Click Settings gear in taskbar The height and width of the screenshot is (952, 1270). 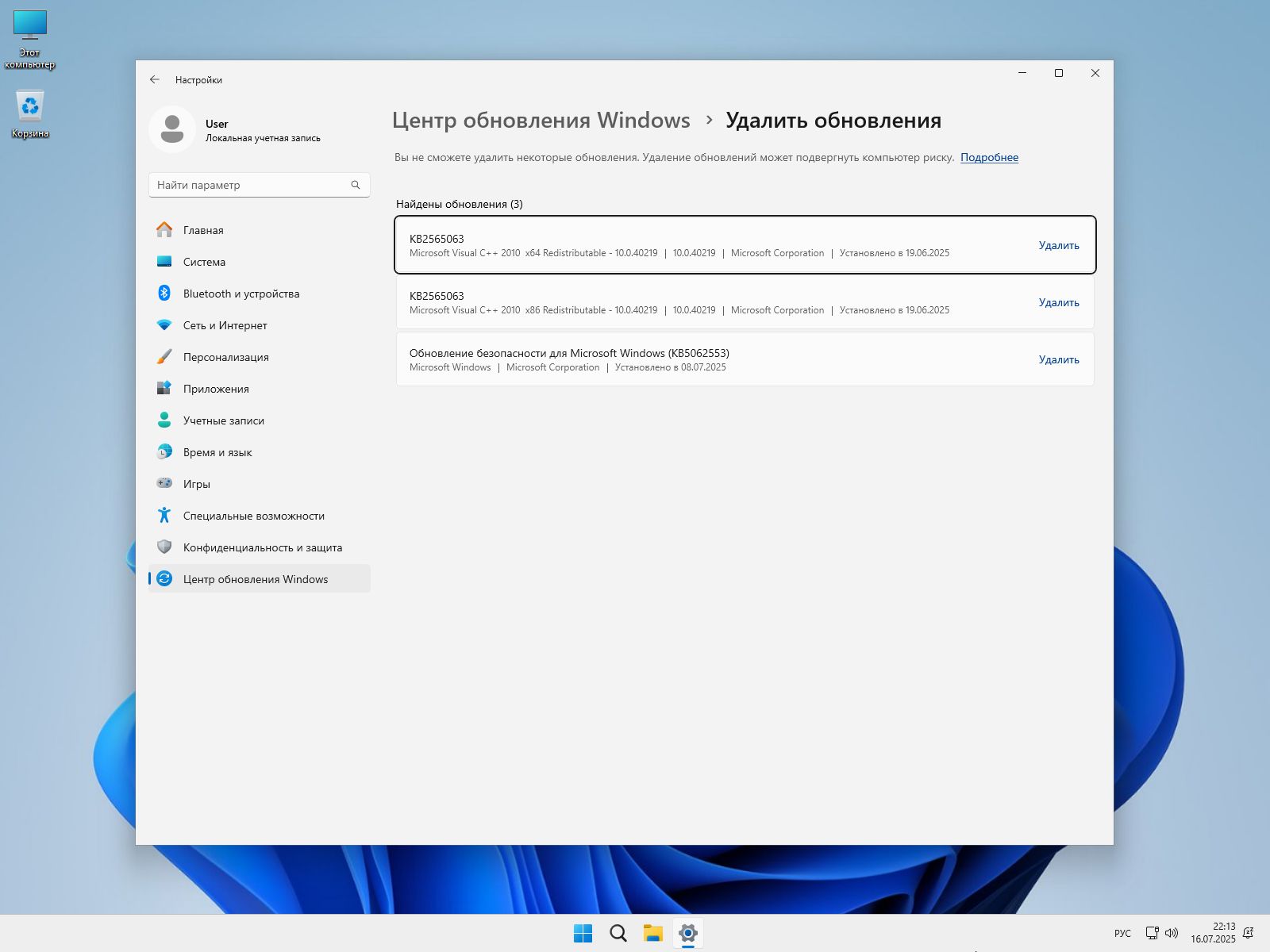point(688,933)
